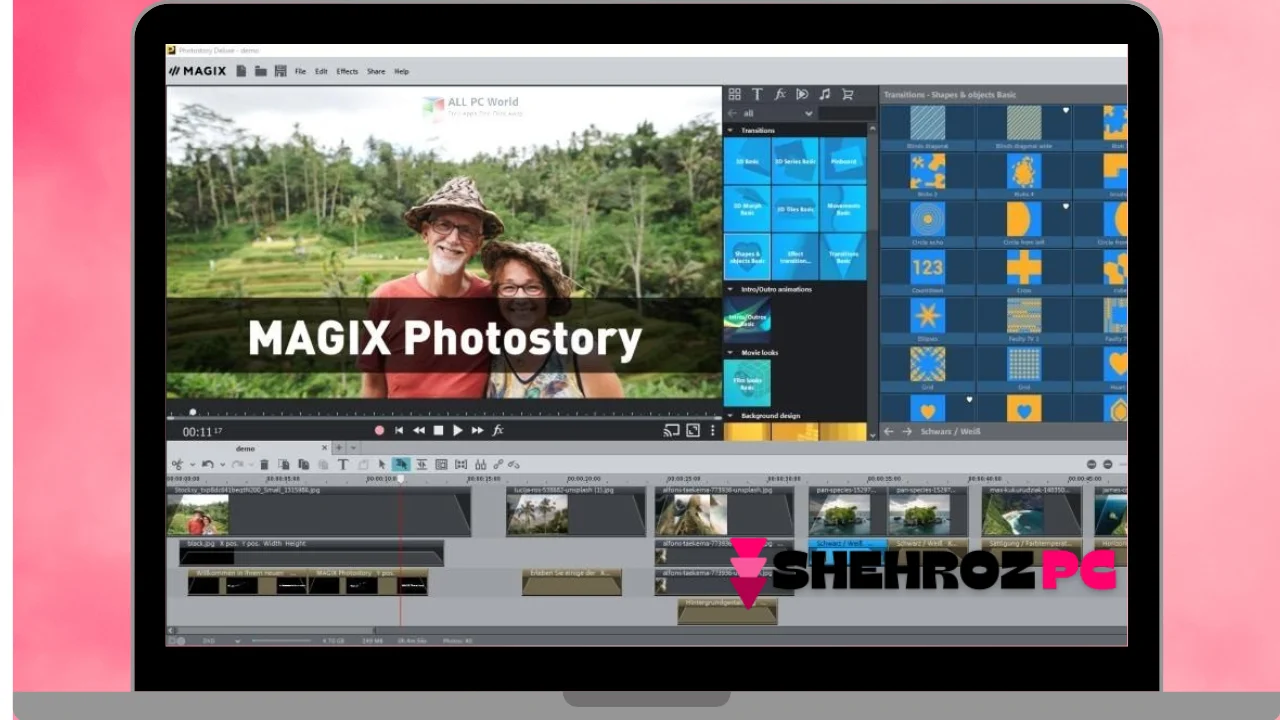Click the media pool search field

846,114
